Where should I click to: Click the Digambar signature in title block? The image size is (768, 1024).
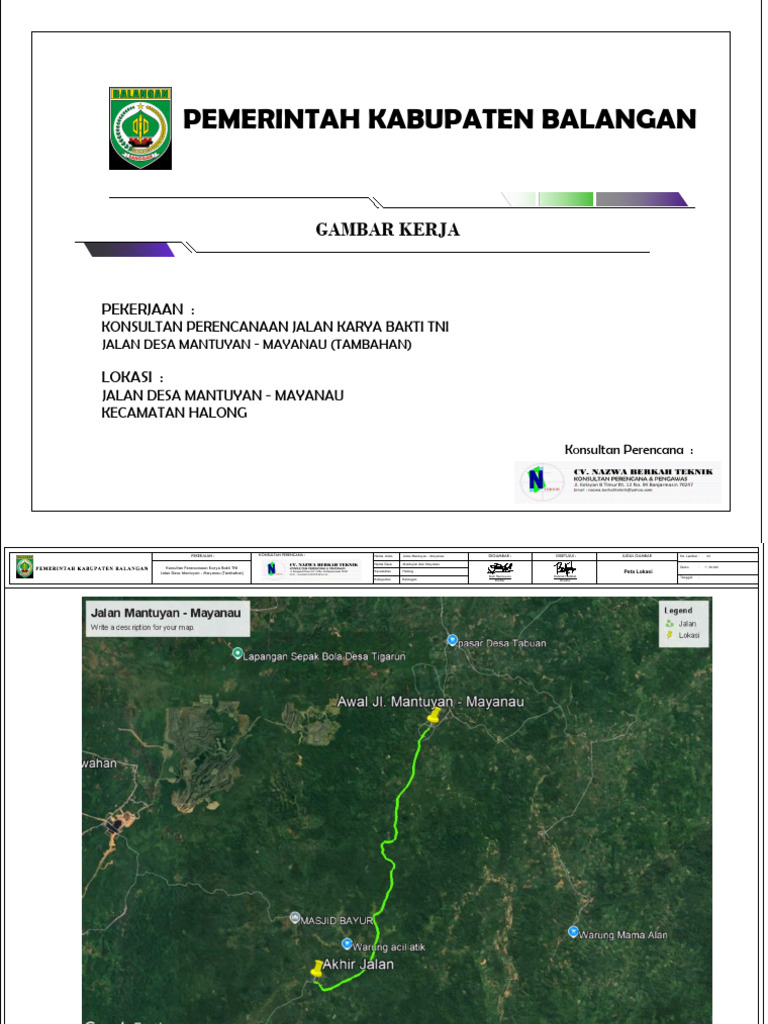(501, 569)
